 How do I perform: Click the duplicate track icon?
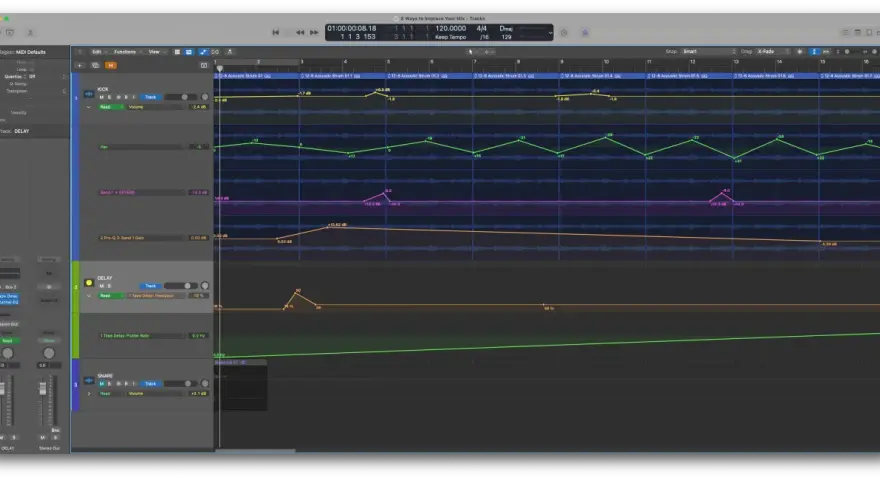pos(95,66)
